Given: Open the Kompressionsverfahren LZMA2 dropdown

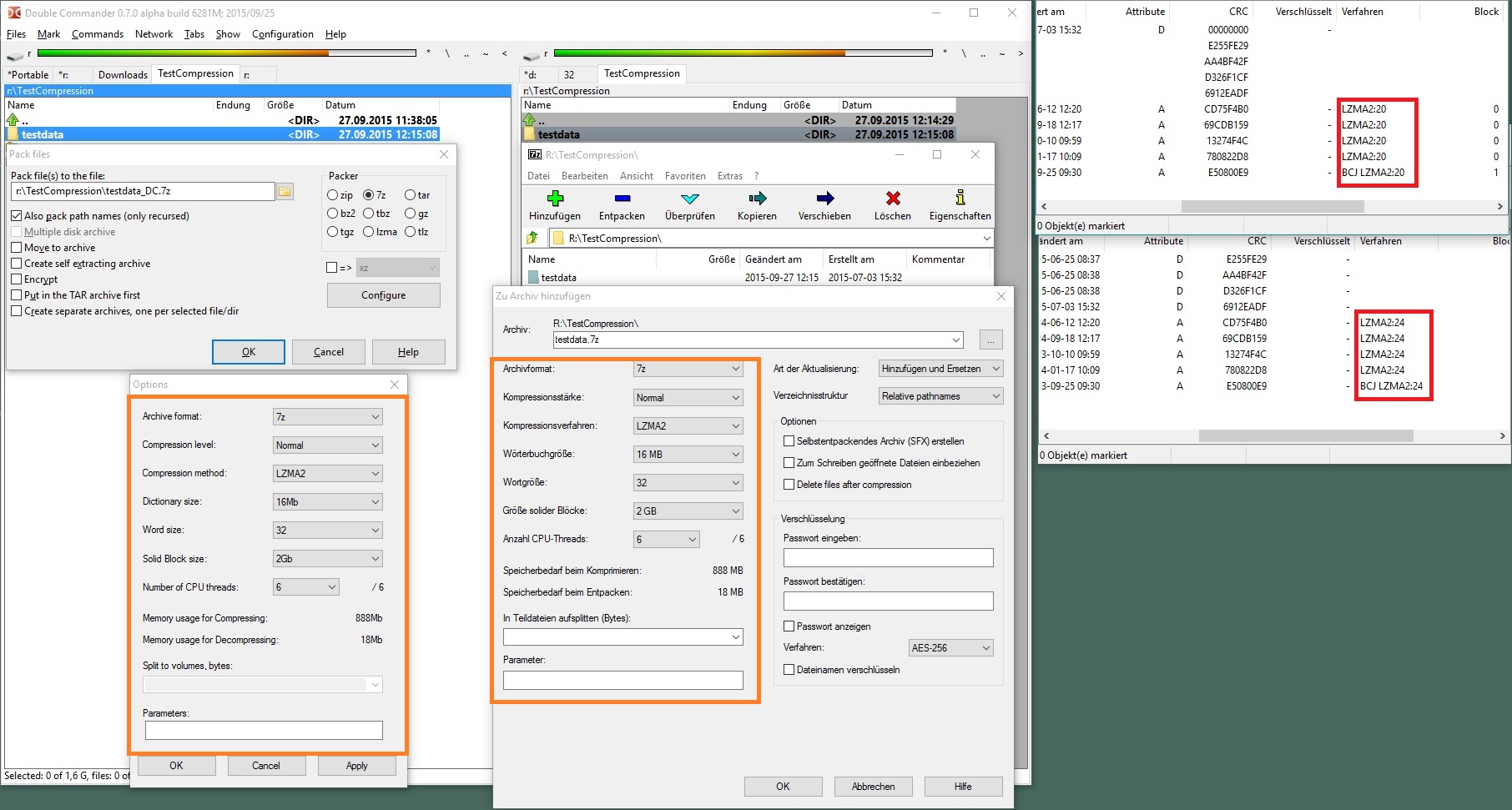Looking at the screenshot, I should point(688,426).
